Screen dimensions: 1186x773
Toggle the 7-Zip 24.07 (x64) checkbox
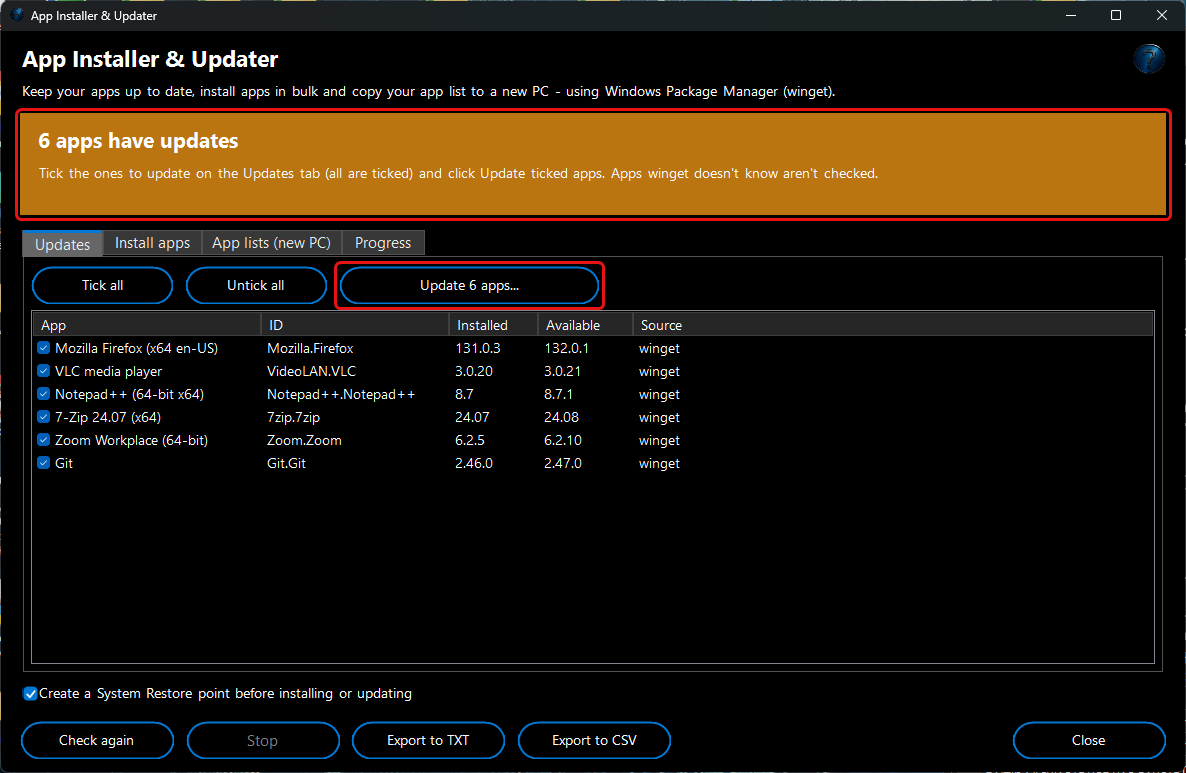point(44,417)
